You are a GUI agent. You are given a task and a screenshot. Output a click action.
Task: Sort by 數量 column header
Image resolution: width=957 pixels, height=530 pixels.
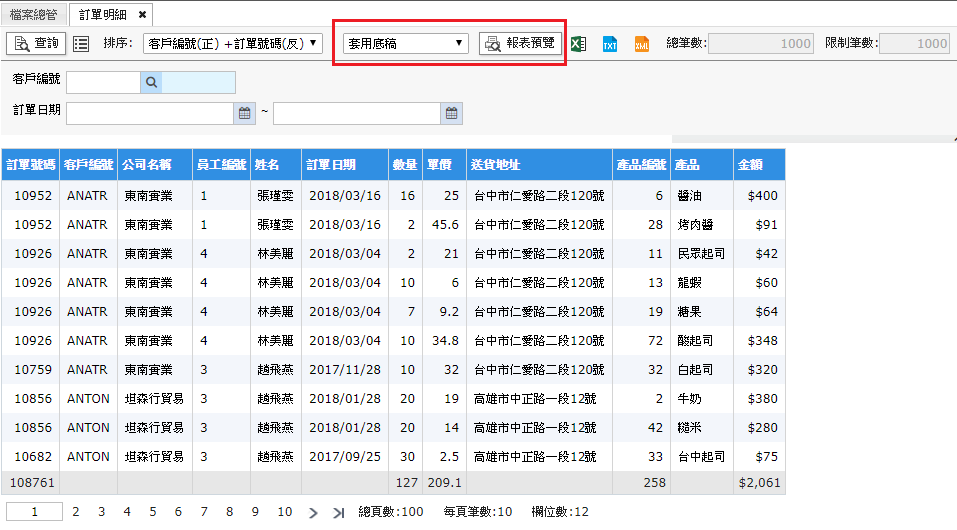405,165
